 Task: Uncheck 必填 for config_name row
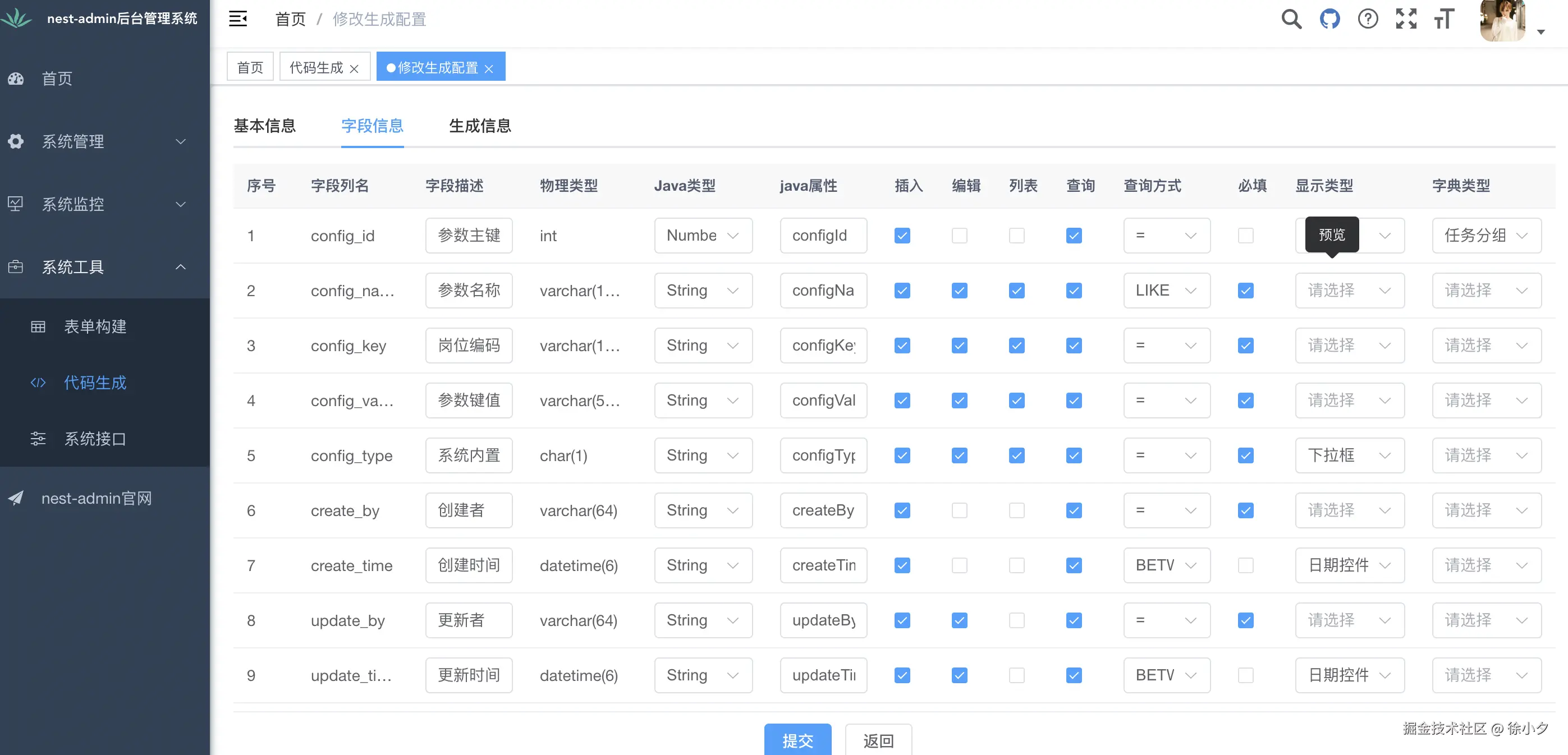[1245, 291]
